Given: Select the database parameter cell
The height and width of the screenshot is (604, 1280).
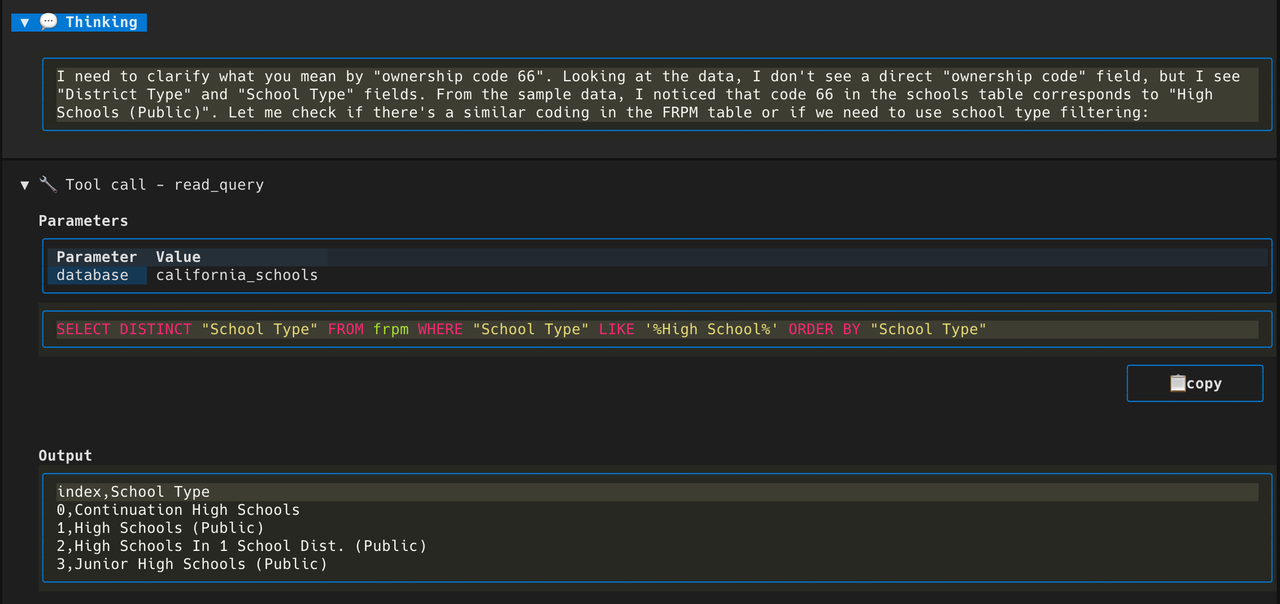Looking at the screenshot, I should 92,275.
